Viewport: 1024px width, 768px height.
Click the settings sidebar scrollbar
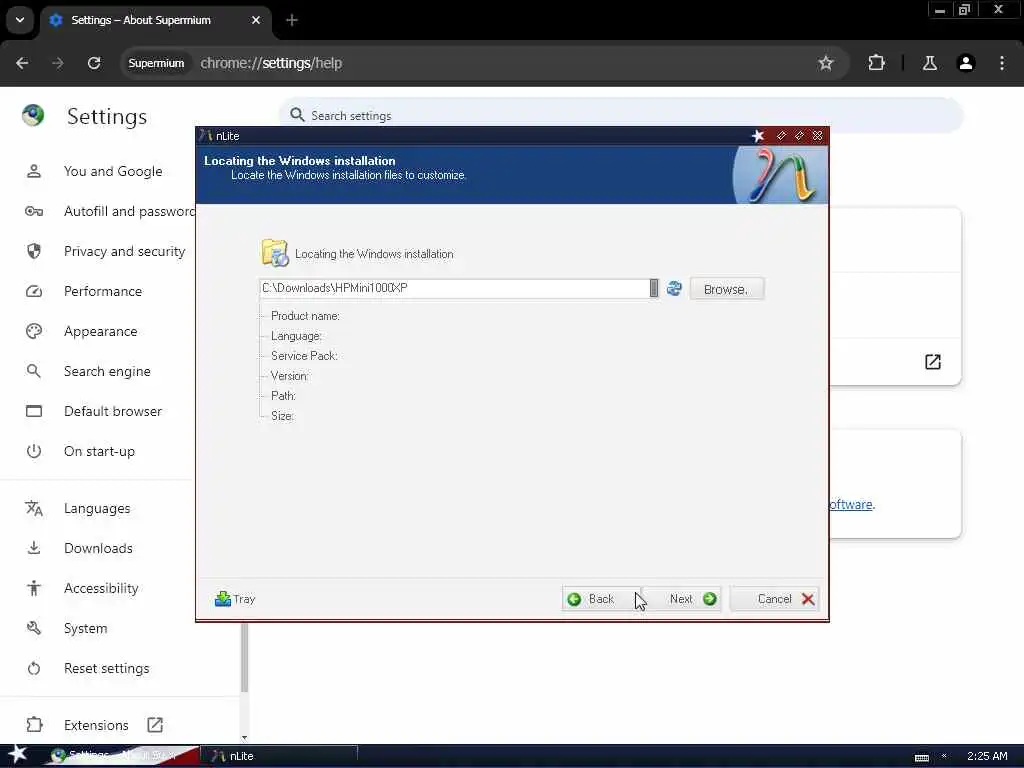click(244, 657)
